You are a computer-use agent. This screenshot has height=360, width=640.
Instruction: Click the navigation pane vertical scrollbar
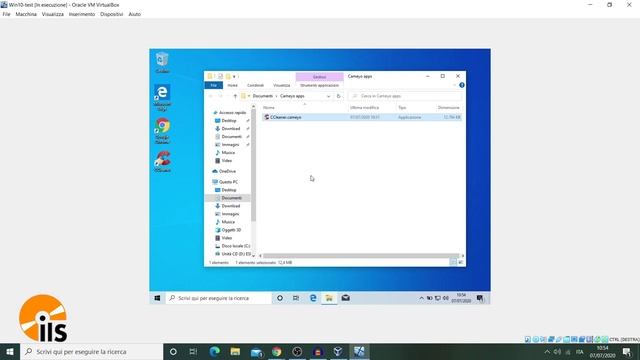[253, 165]
